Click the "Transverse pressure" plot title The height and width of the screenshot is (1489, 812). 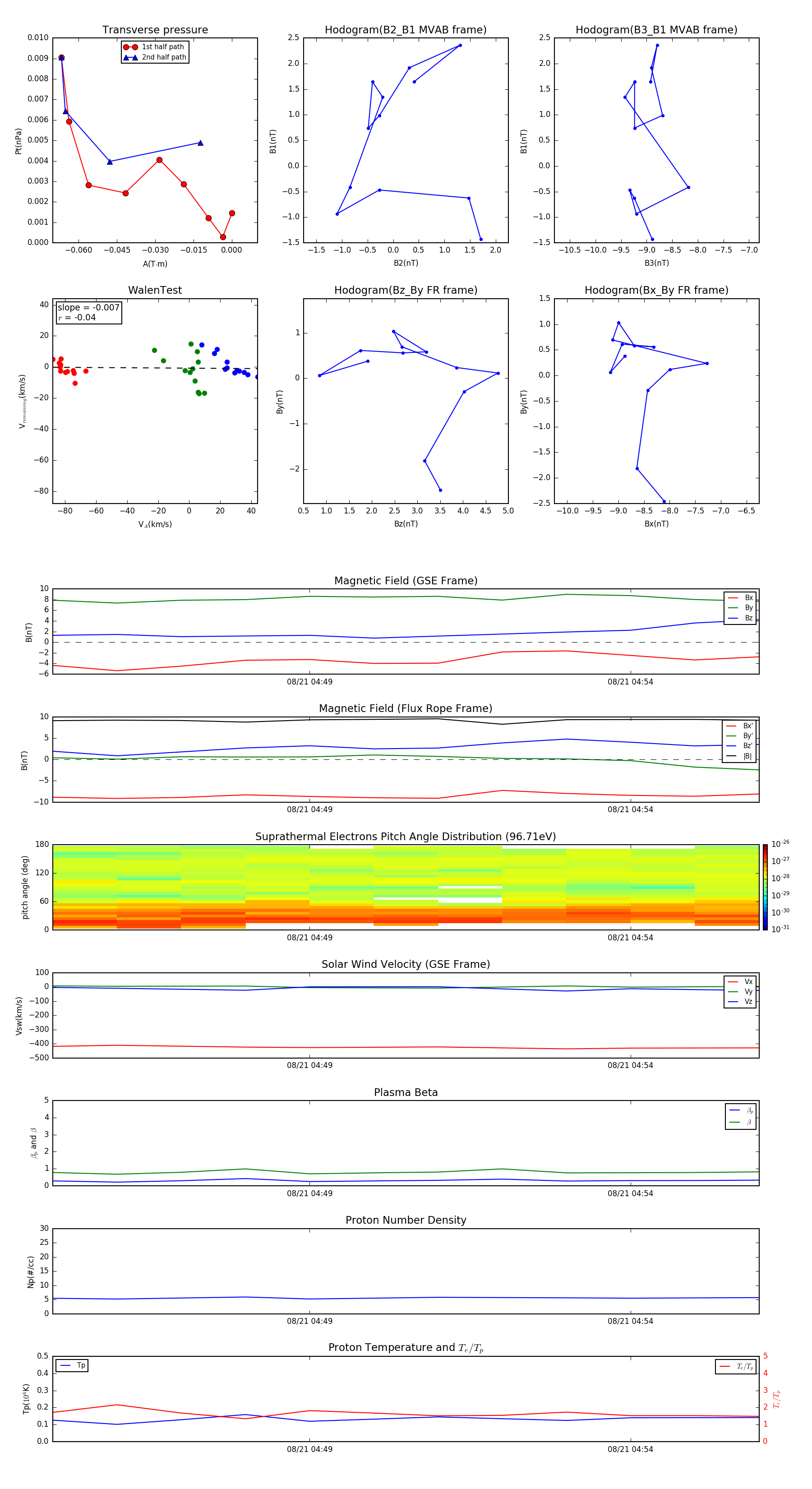click(155, 29)
